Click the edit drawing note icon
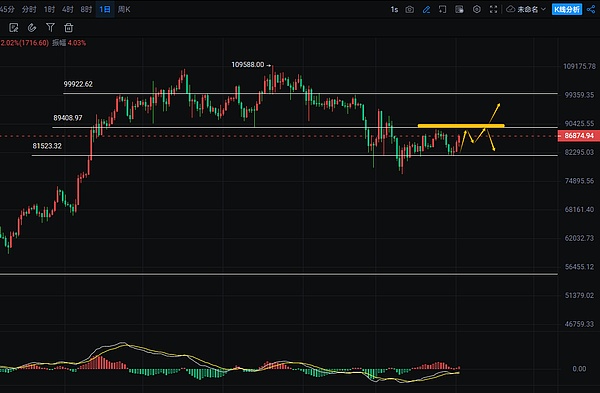 [14, 28]
